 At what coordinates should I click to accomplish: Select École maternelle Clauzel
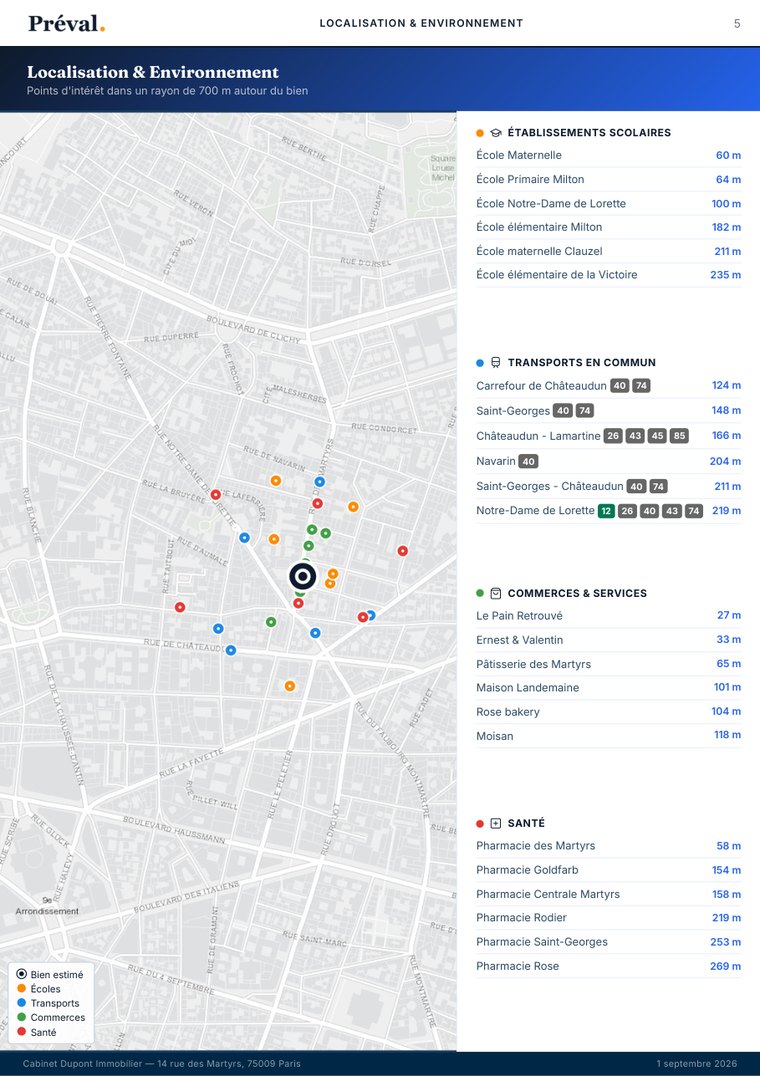[x=608, y=251]
